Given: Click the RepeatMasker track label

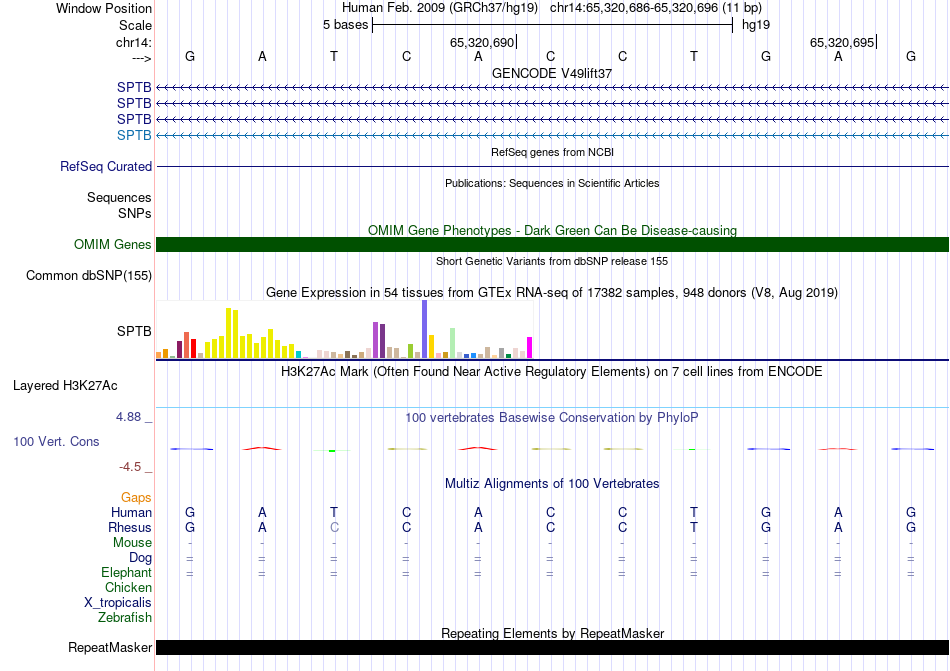Looking at the screenshot, I should pyautogui.click(x=110, y=647).
